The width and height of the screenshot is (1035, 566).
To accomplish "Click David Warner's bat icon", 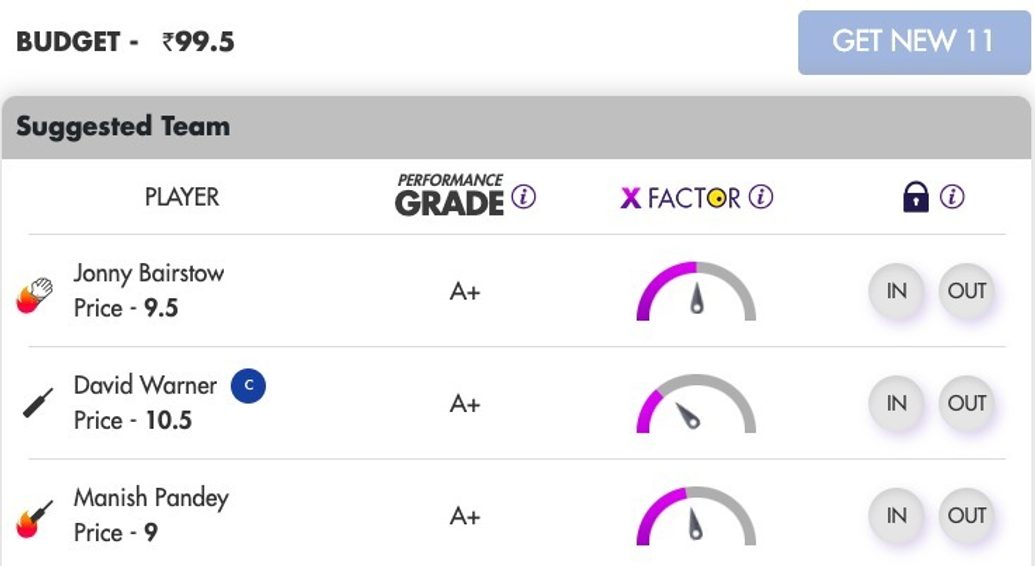I will [38, 403].
